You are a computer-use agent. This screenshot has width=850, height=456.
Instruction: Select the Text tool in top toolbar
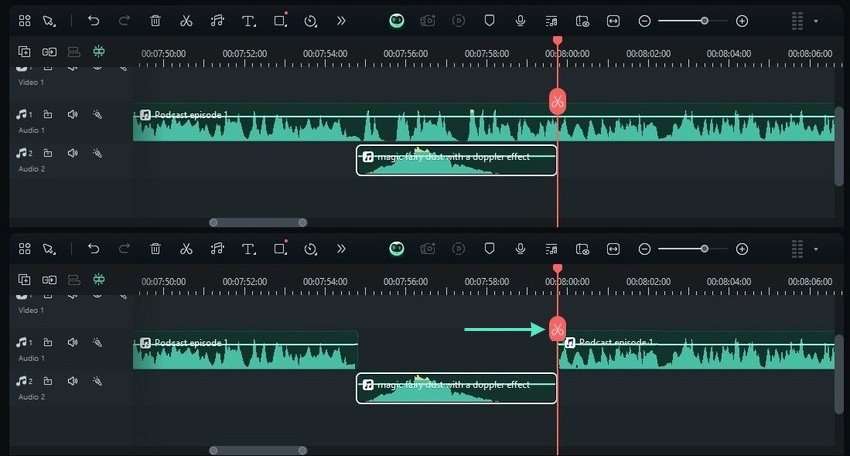click(248, 21)
